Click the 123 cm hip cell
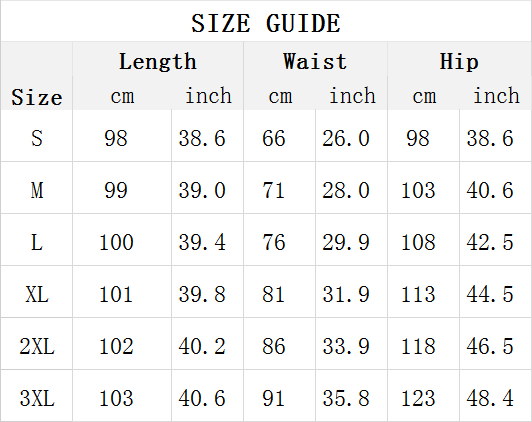532x422 pixels. coord(418,398)
